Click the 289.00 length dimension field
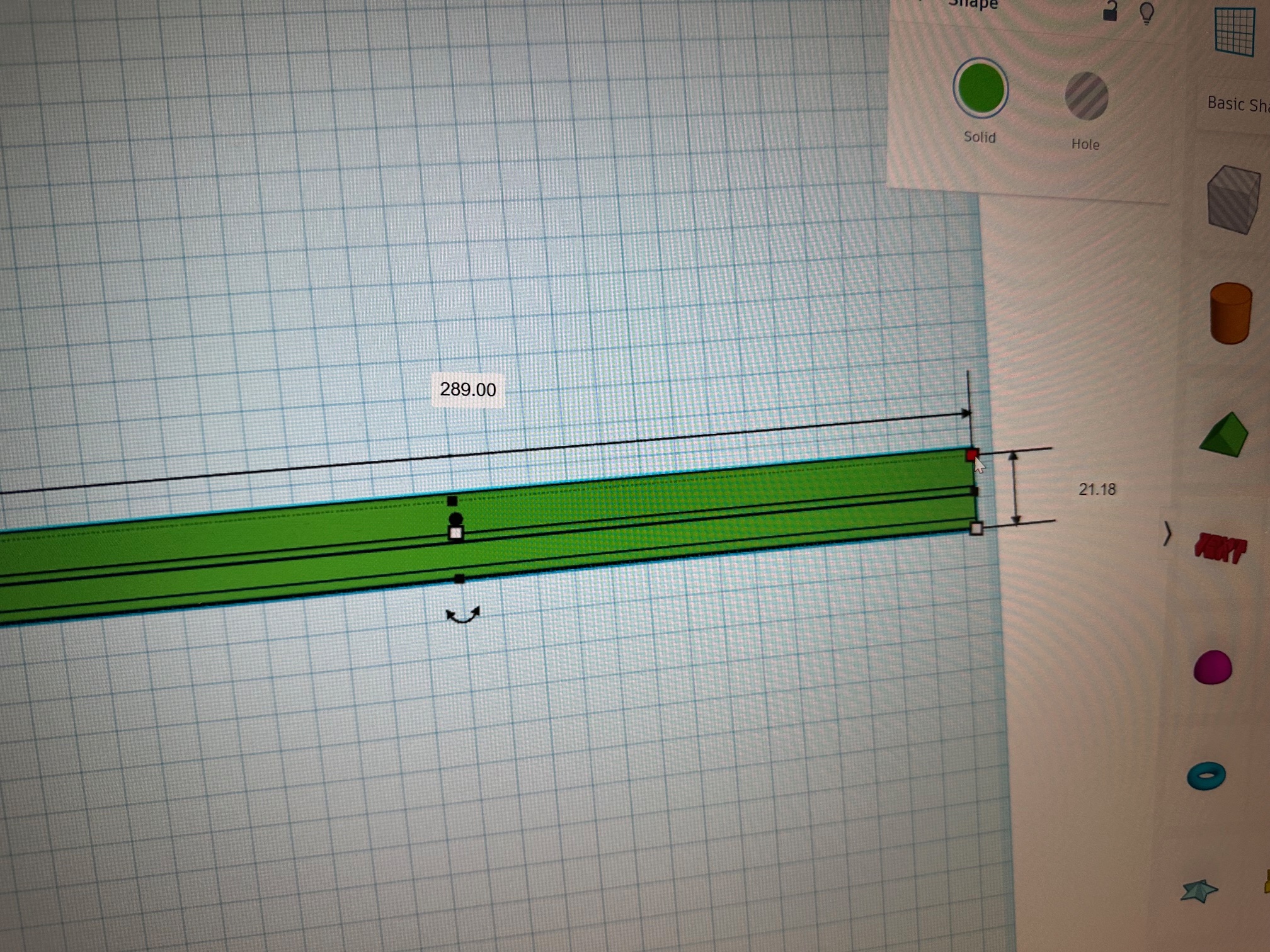Screen dimensions: 1270x952 [467, 390]
